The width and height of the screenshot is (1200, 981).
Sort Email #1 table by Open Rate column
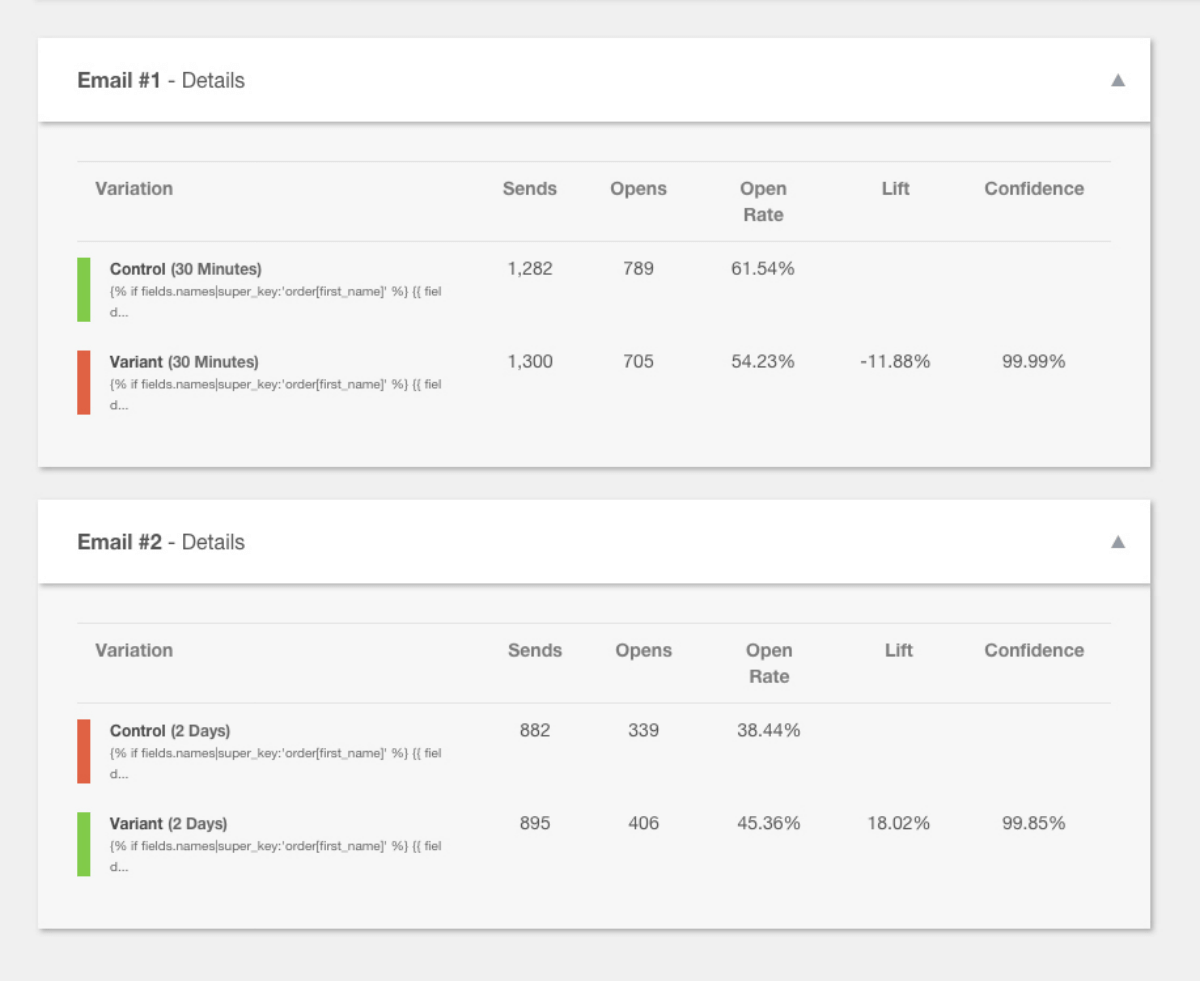pyautogui.click(x=763, y=200)
